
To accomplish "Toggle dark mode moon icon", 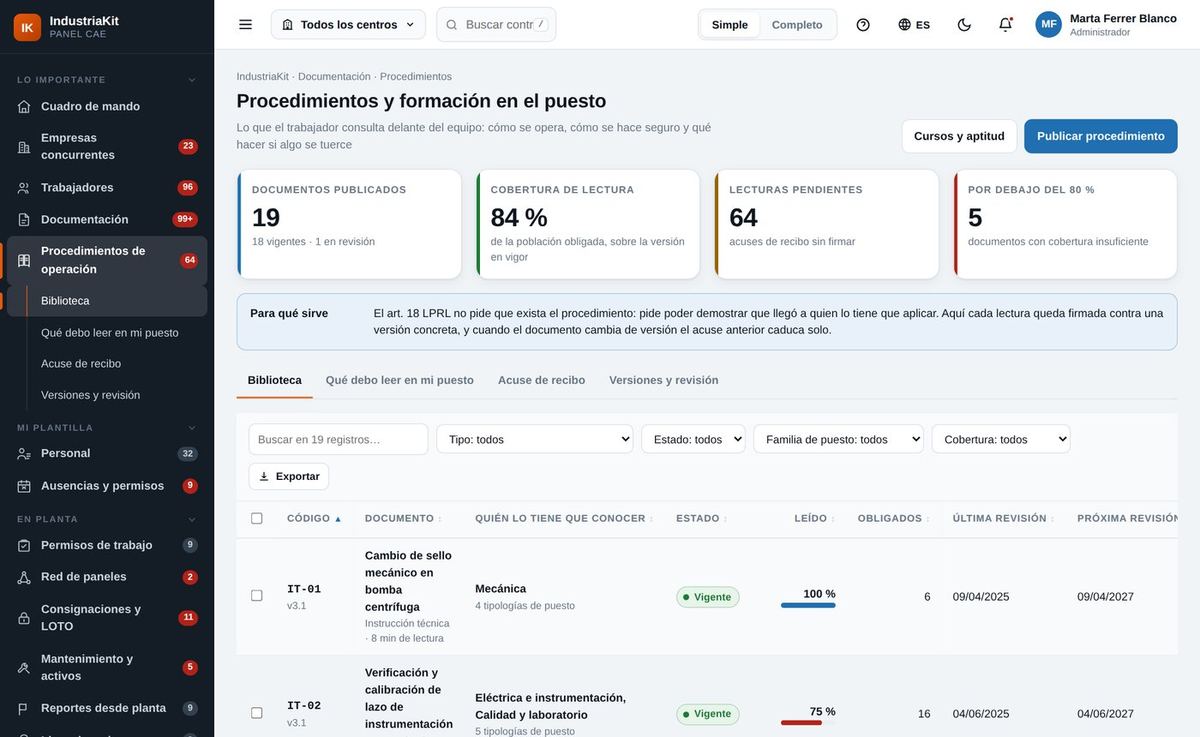I will point(964,24).
